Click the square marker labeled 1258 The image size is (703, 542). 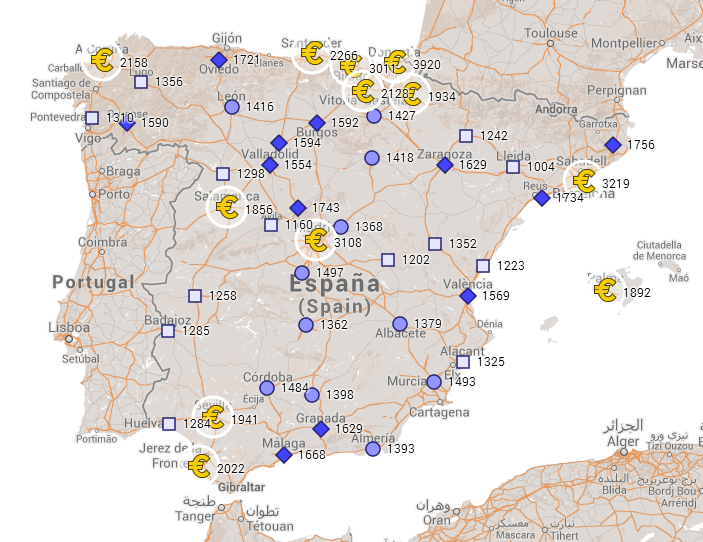195,296
